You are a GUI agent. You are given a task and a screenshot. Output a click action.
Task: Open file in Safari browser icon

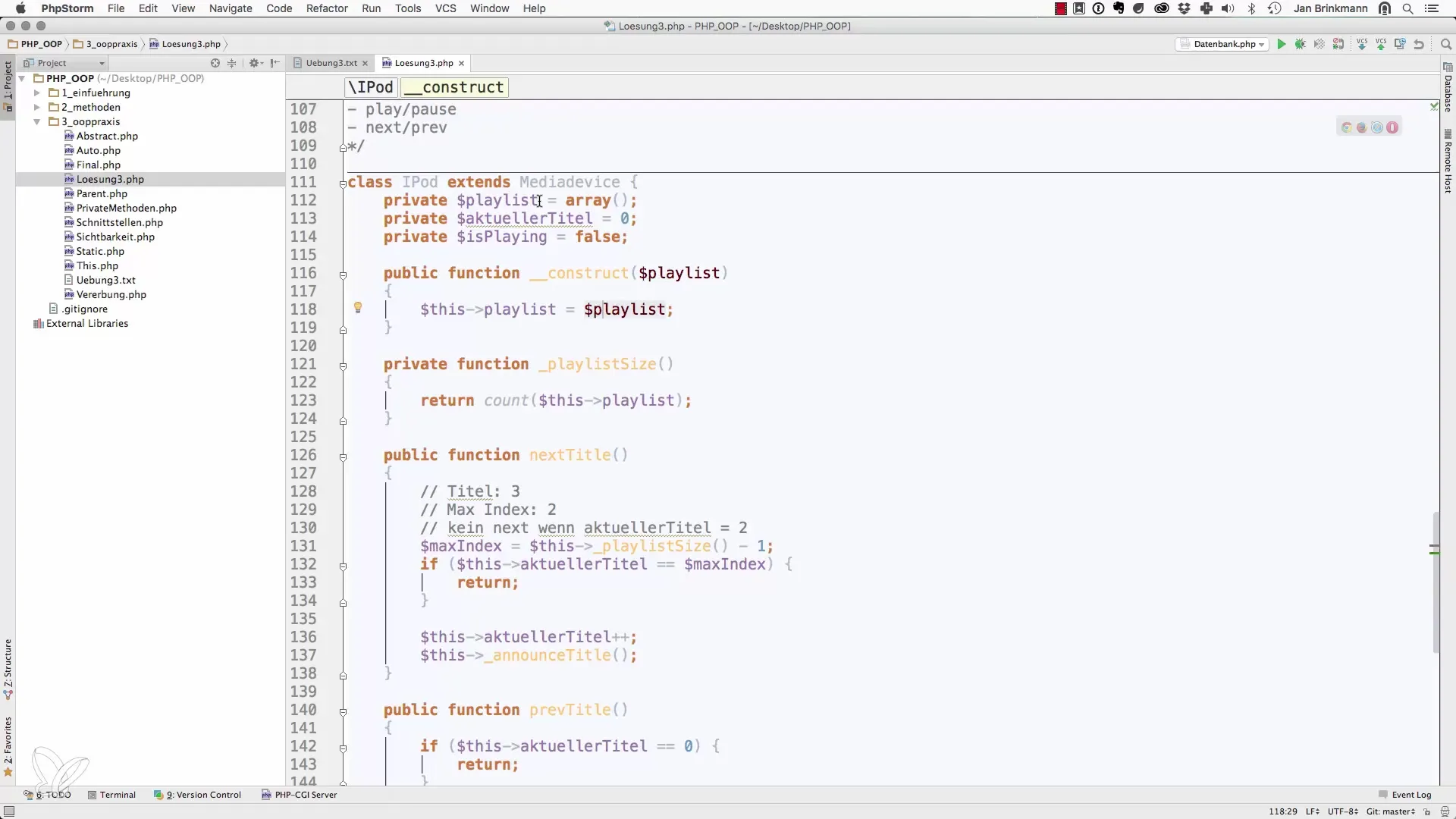1377,127
